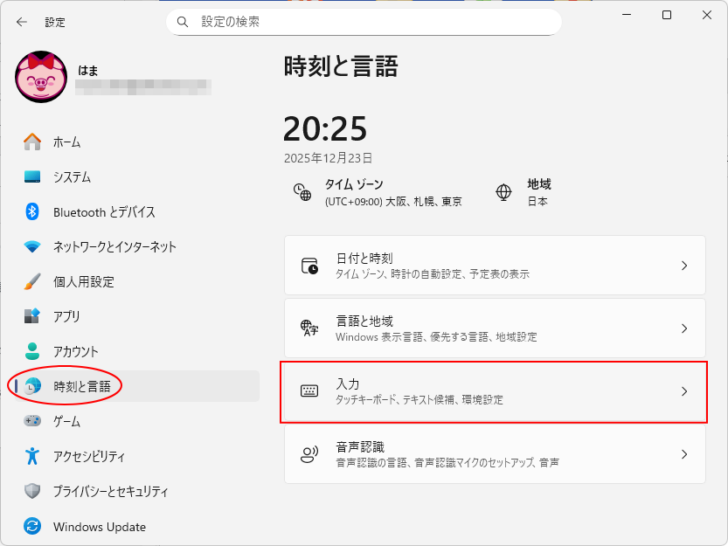
Task: Click the ホーム house icon
Action: coord(32,142)
